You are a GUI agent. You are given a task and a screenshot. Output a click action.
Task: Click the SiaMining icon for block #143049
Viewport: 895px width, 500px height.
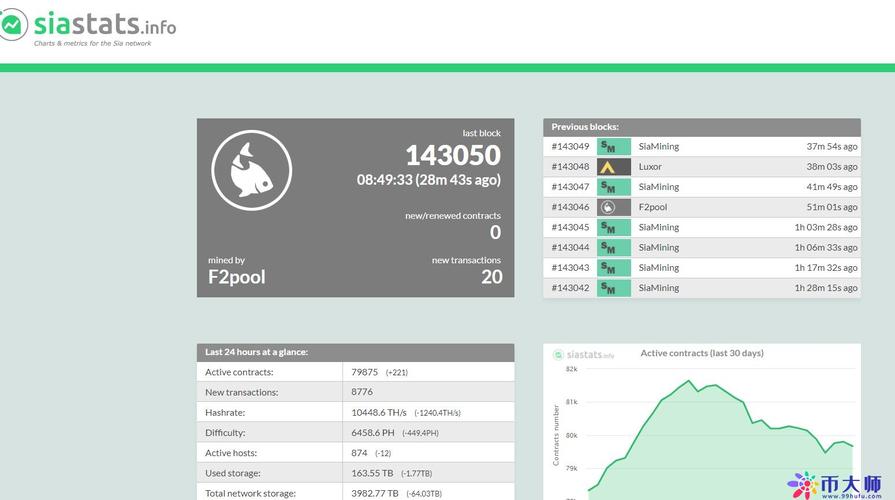coord(614,147)
